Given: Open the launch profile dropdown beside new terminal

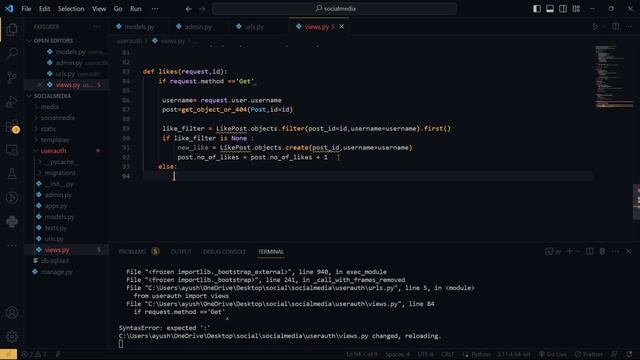Looking at the screenshot, I should pyautogui.click(x=578, y=252).
